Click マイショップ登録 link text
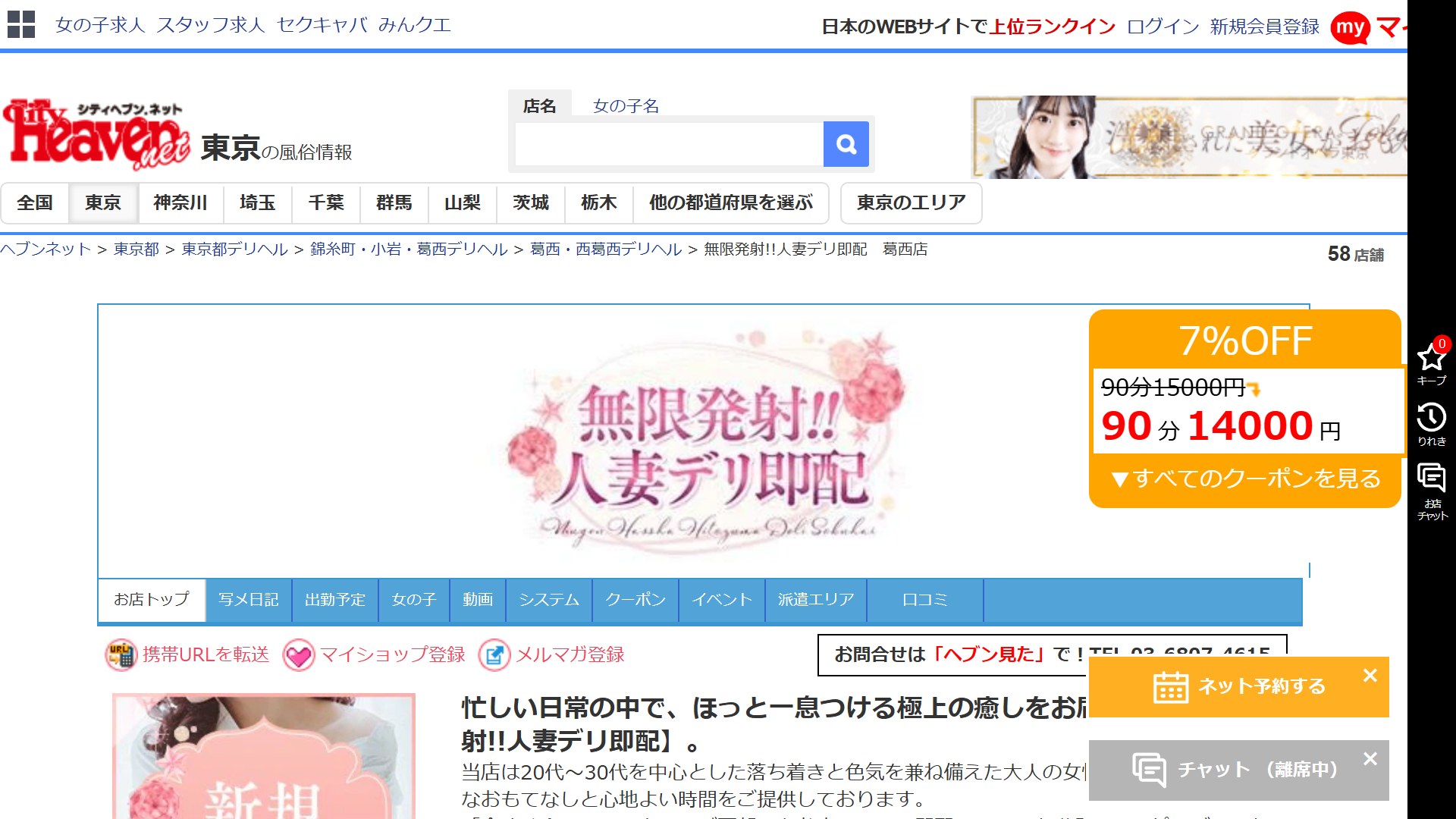1456x819 pixels. (392, 654)
